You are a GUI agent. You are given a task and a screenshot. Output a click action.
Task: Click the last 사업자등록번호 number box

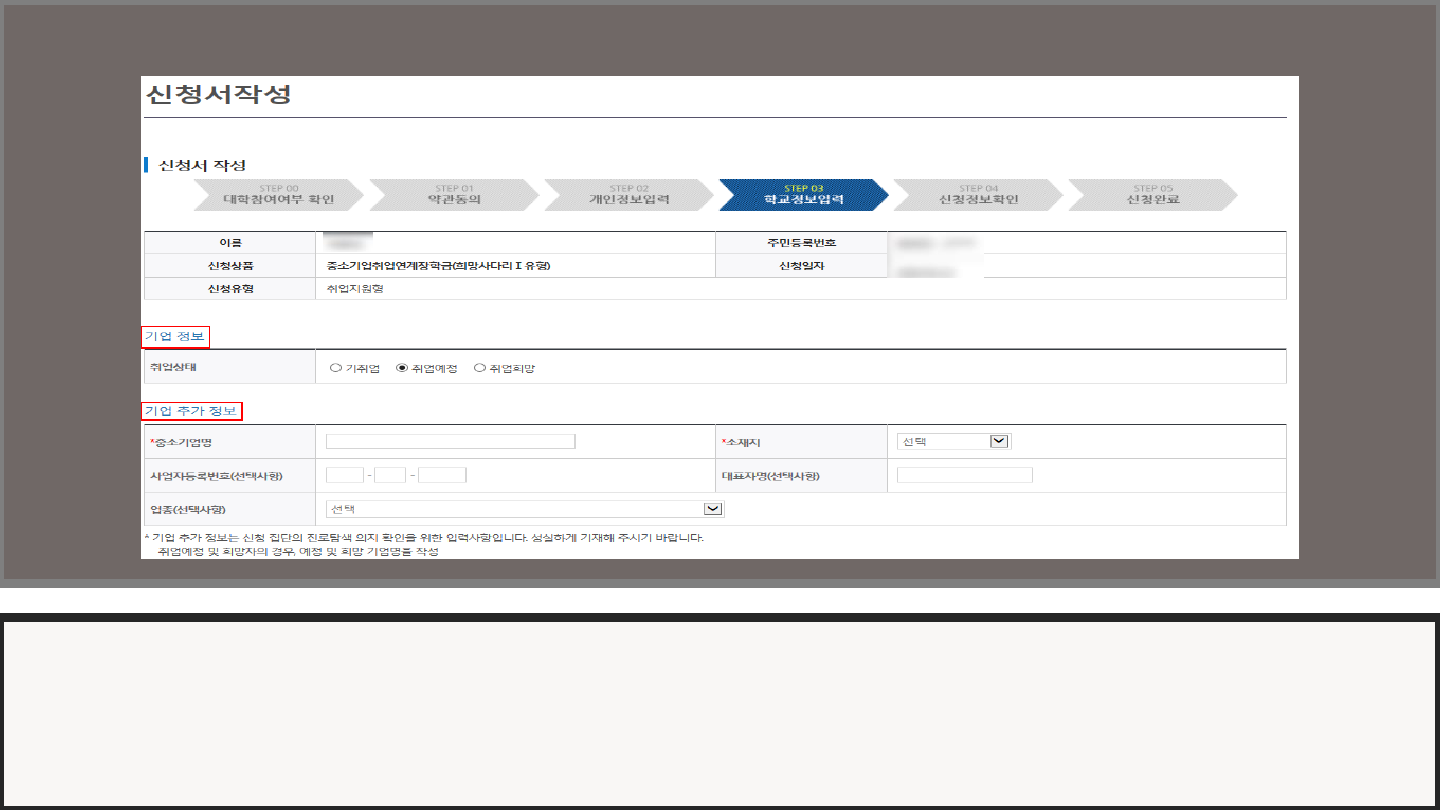[442, 475]
